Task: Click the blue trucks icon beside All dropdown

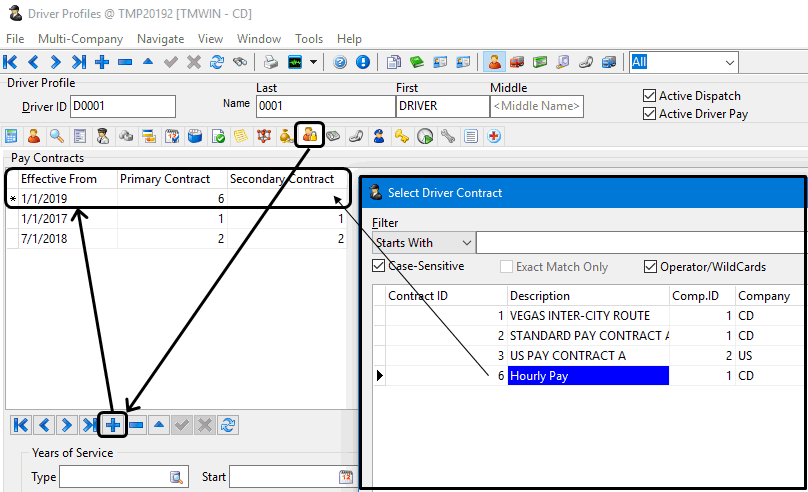Action: (609, 62)
